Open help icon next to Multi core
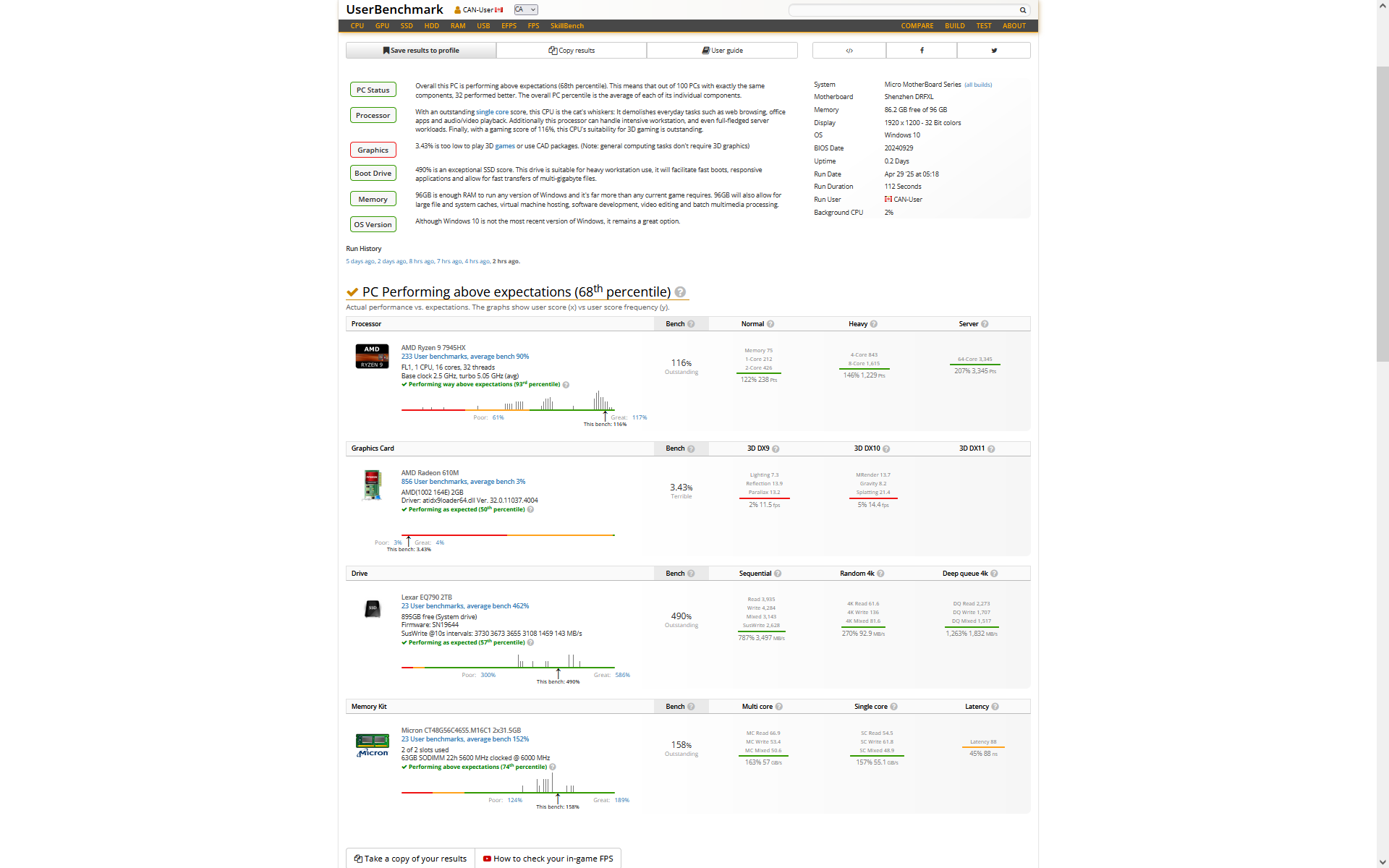1389x868 pixels. [x=779, y=707]
